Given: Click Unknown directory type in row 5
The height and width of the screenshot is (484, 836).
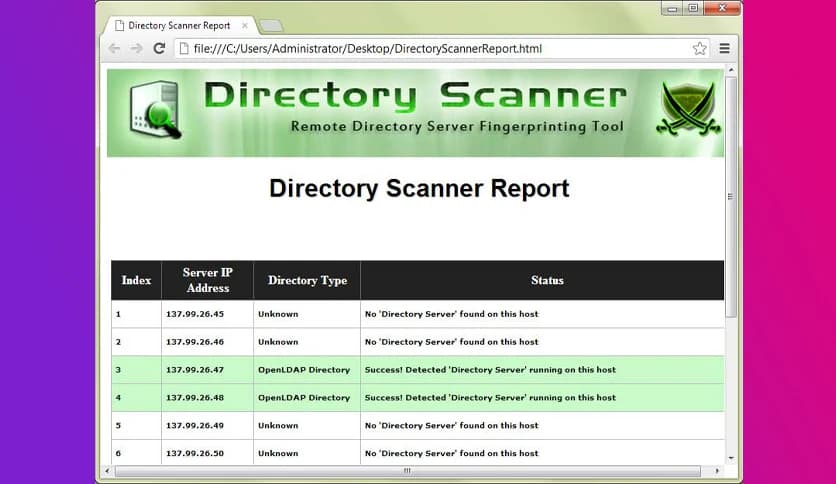Looking at the screenshot, I should click(278, 425).
